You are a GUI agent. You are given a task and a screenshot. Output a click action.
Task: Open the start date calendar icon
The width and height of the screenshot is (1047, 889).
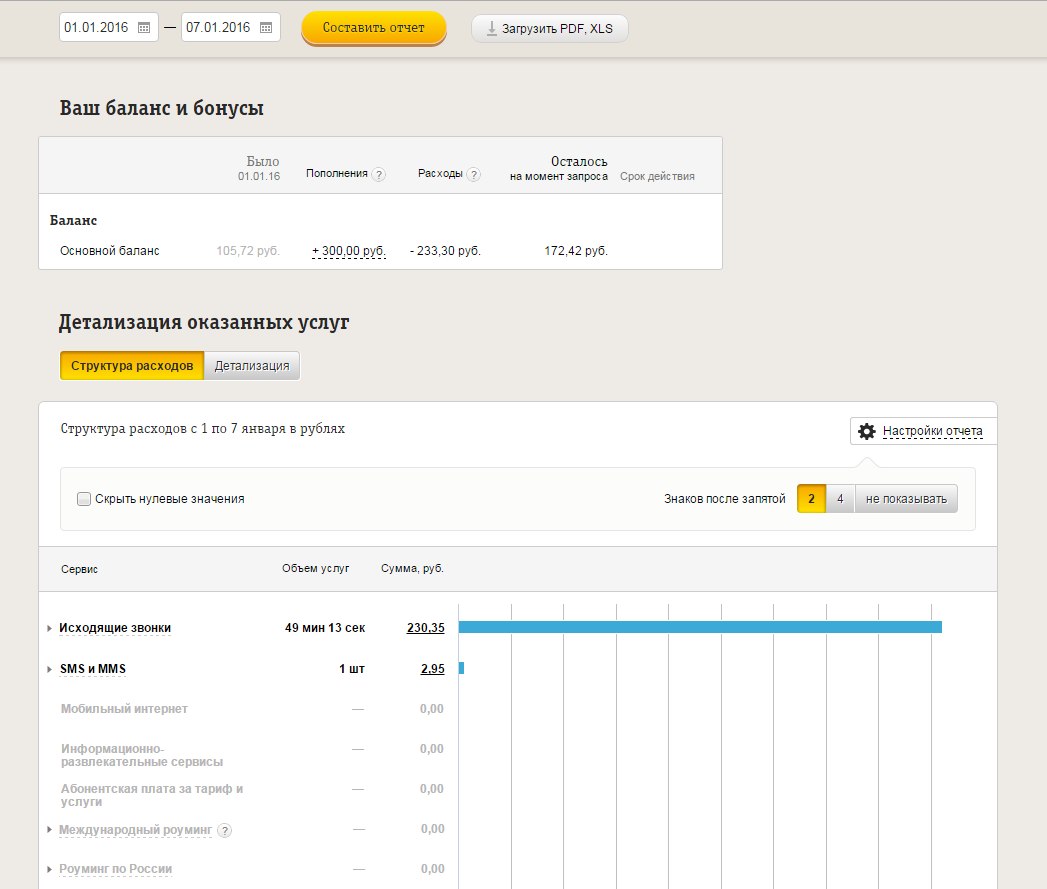[144, 28]
